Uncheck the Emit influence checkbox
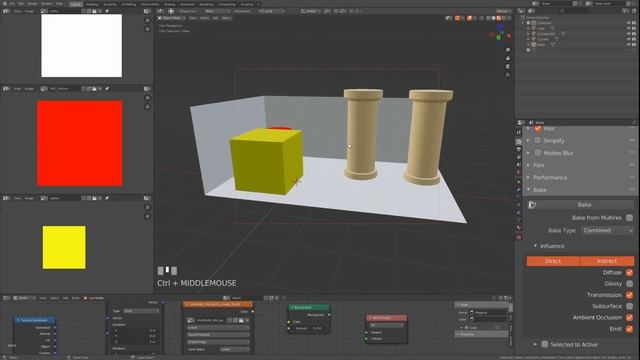This screenshot has width=640, height=360. pos(629,329)
